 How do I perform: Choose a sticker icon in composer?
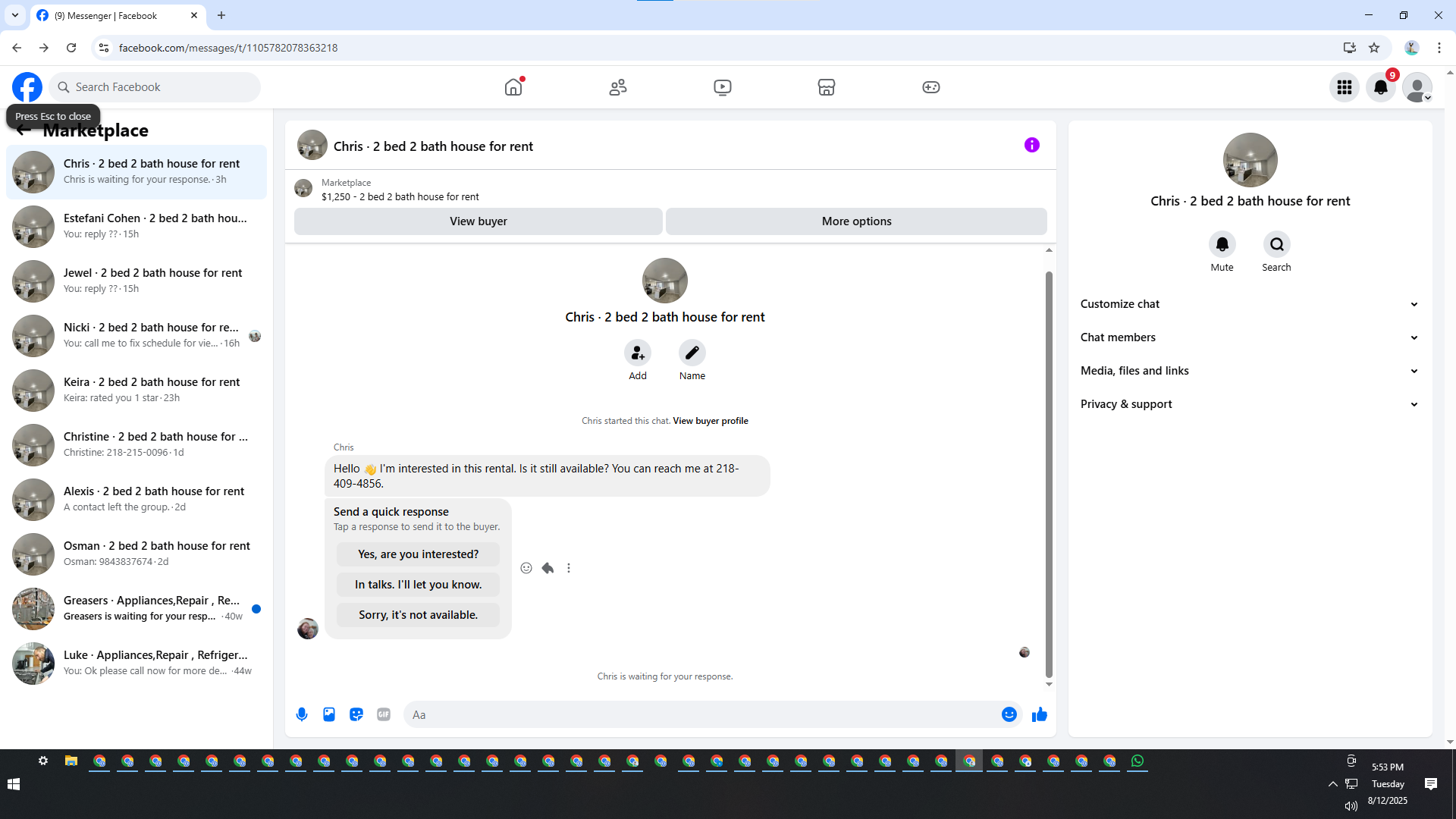pyautogui.click(x=356, y=714)
